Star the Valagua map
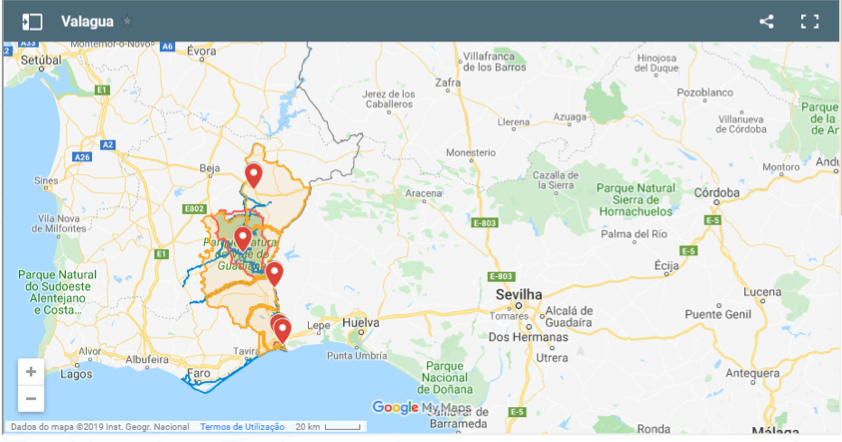 tap(127, 21)
